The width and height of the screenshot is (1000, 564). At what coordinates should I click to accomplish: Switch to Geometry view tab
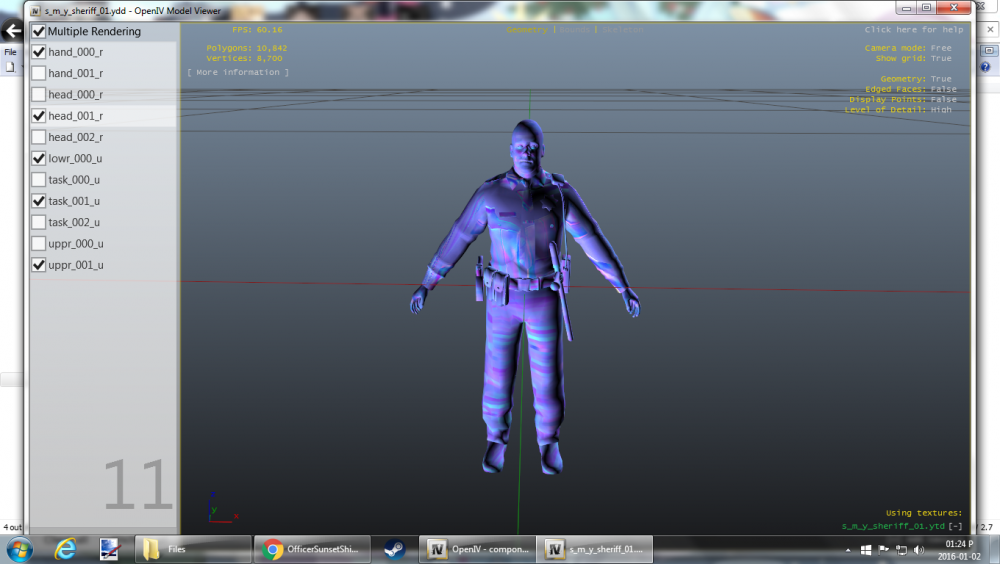click(x=527, y=30)
